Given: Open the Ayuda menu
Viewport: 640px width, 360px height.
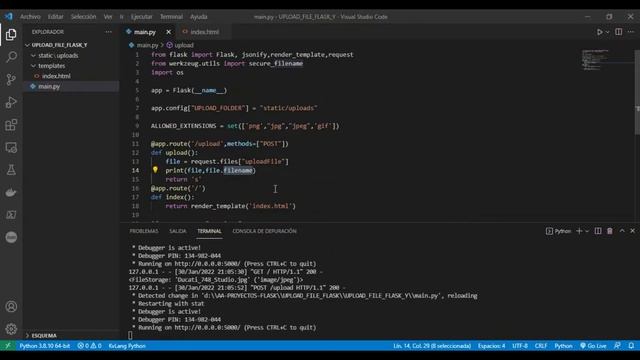Looking at the screenshot, I should click(x=199, y=17).
